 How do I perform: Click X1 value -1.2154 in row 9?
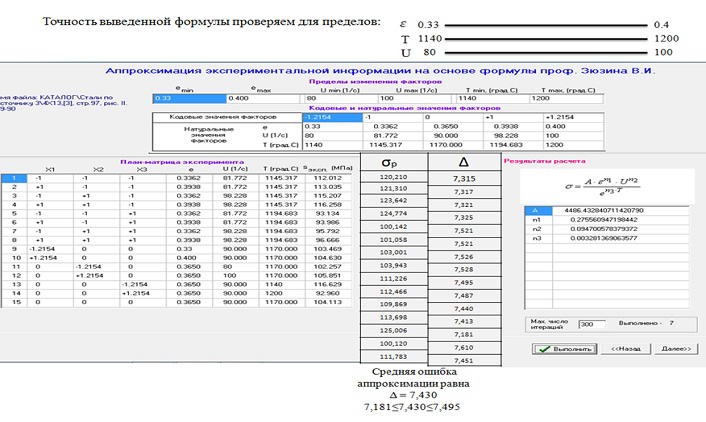click(50, 249)
